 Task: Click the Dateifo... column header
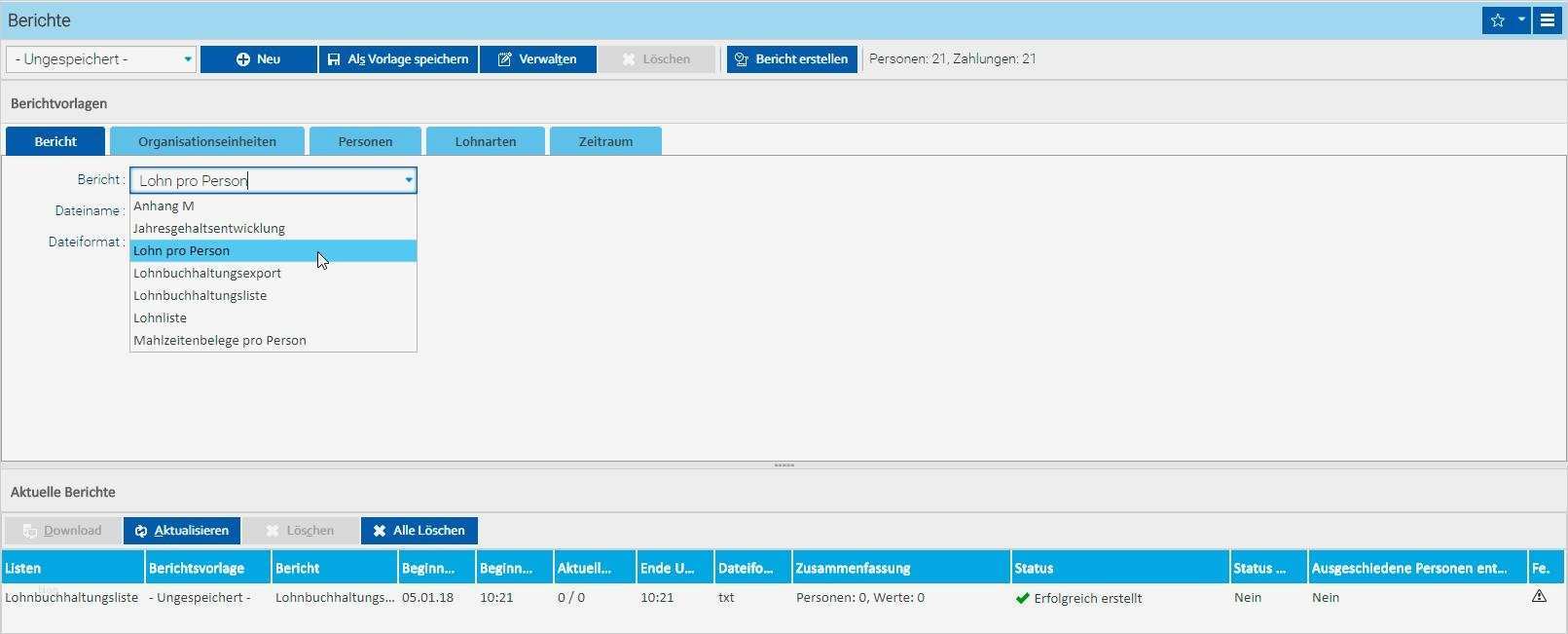pos(752,568)
